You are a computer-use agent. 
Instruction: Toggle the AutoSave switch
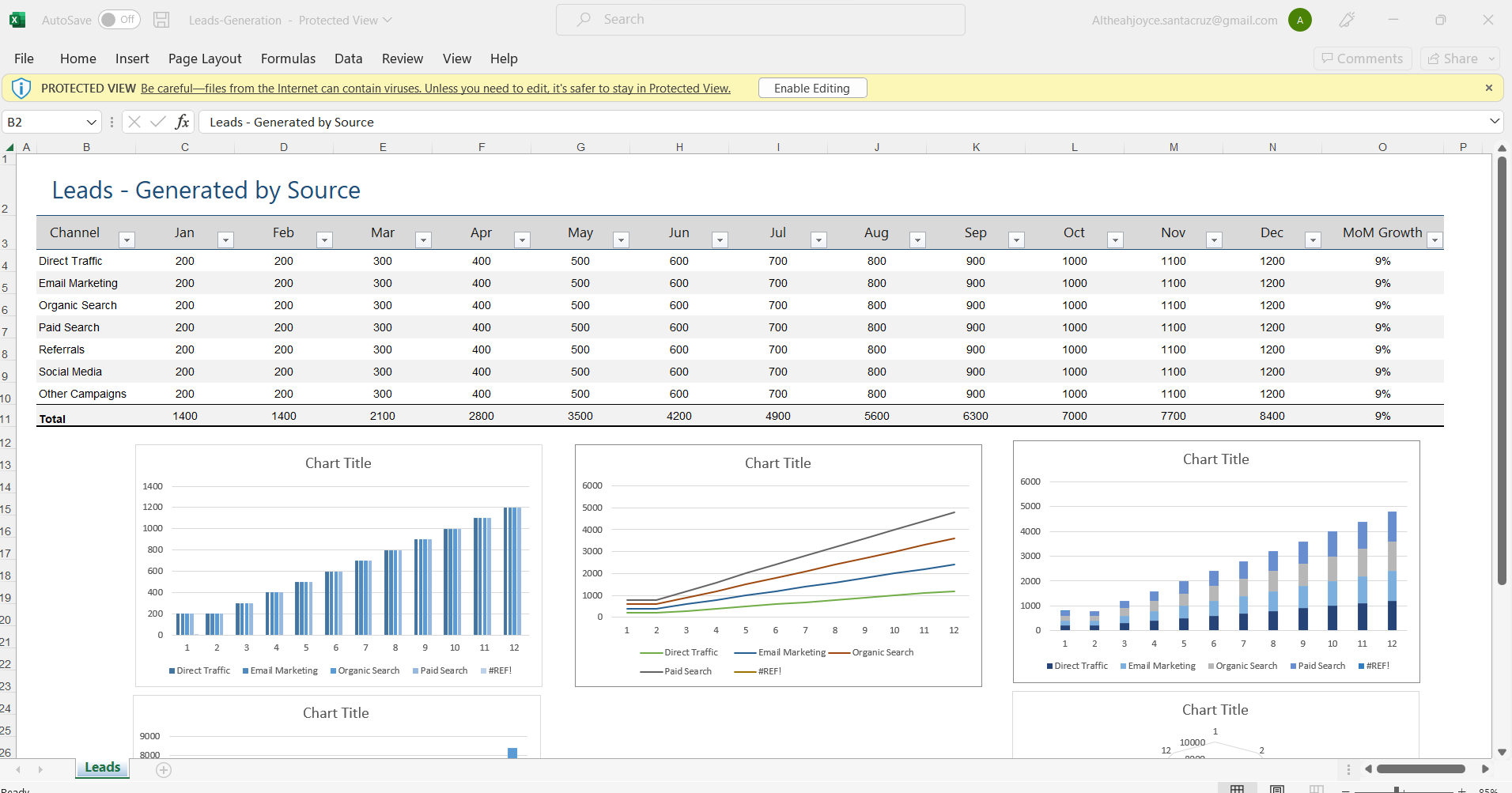(119, 20)
